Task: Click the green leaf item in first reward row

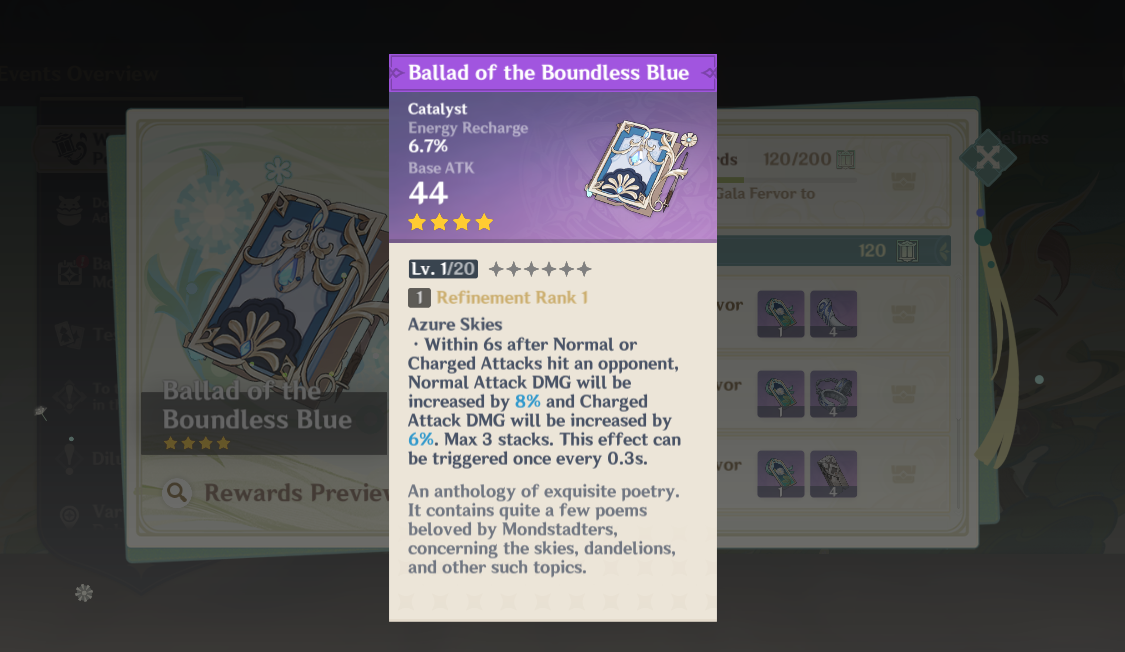Action: (780, 313)
